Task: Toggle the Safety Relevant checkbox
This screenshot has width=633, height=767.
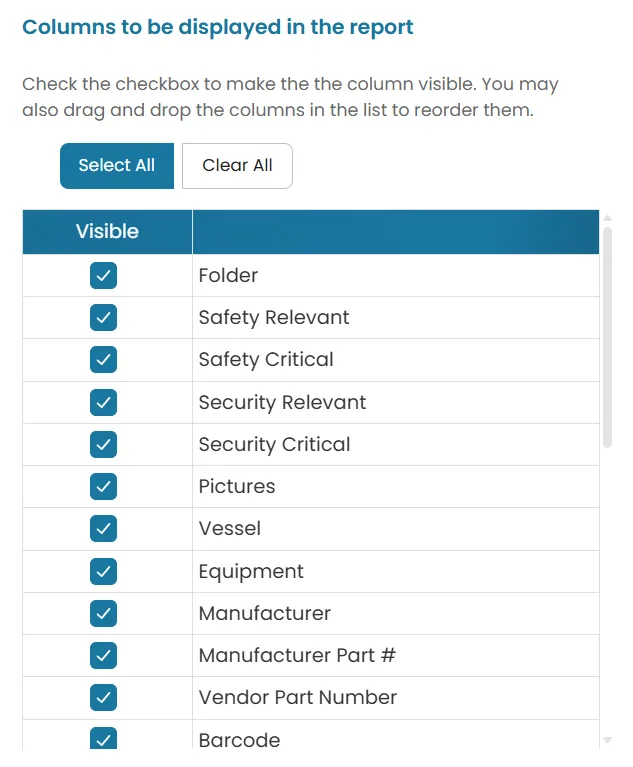Action: pos(103,317)
